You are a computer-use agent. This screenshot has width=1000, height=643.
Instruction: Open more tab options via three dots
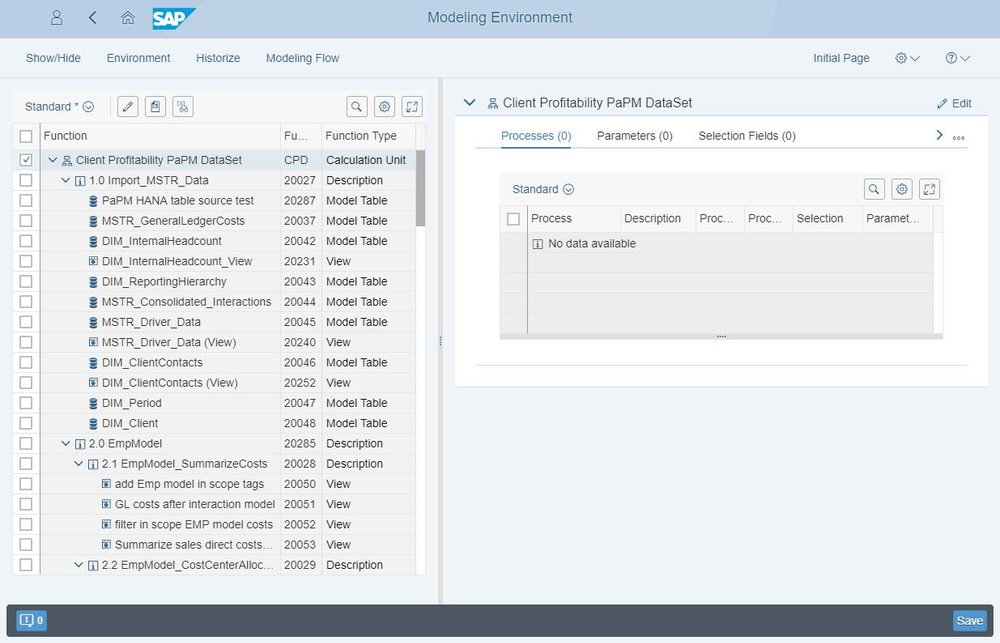point(959,138)
